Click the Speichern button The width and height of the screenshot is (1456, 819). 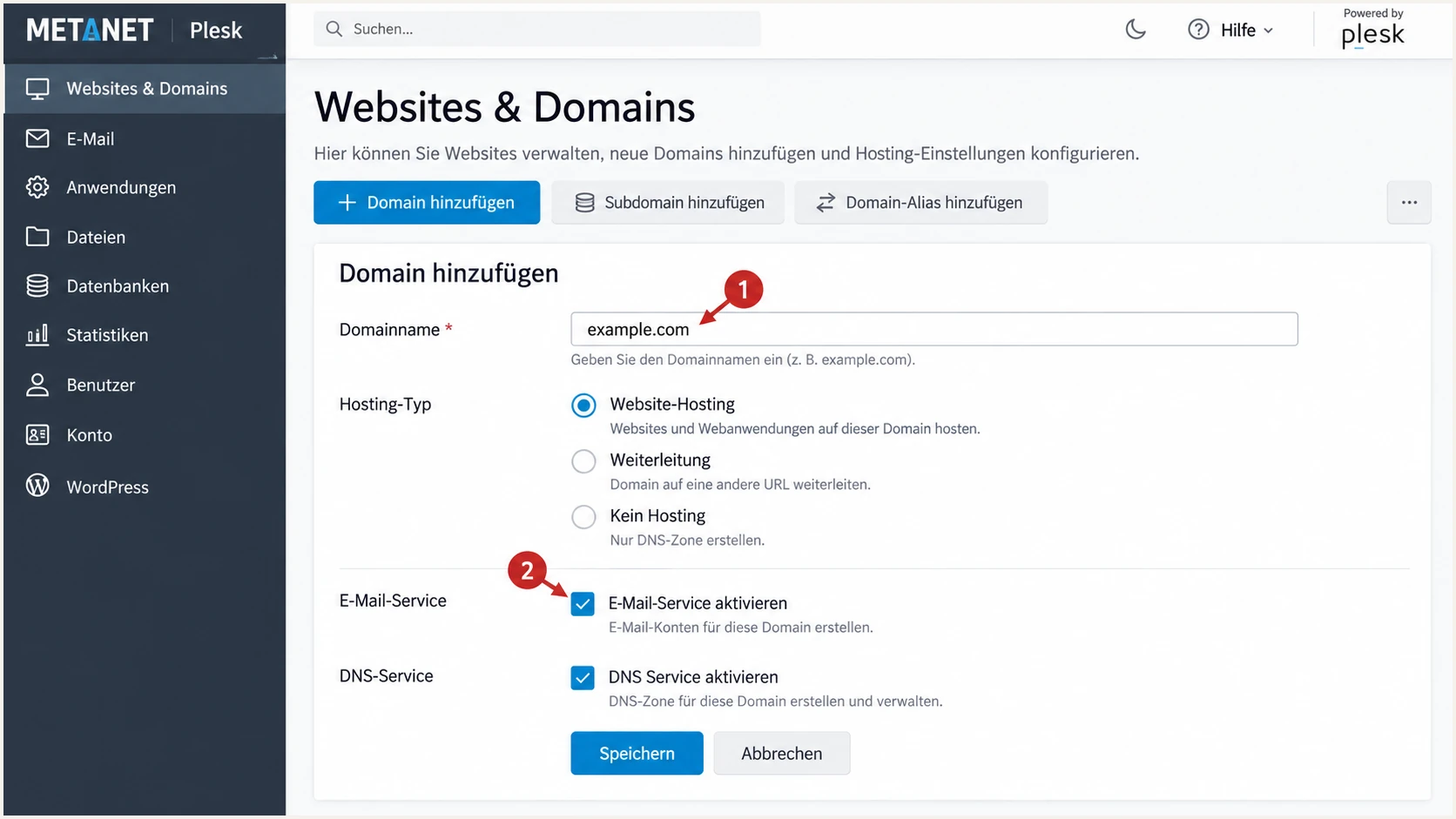click(x=637, y=754)
